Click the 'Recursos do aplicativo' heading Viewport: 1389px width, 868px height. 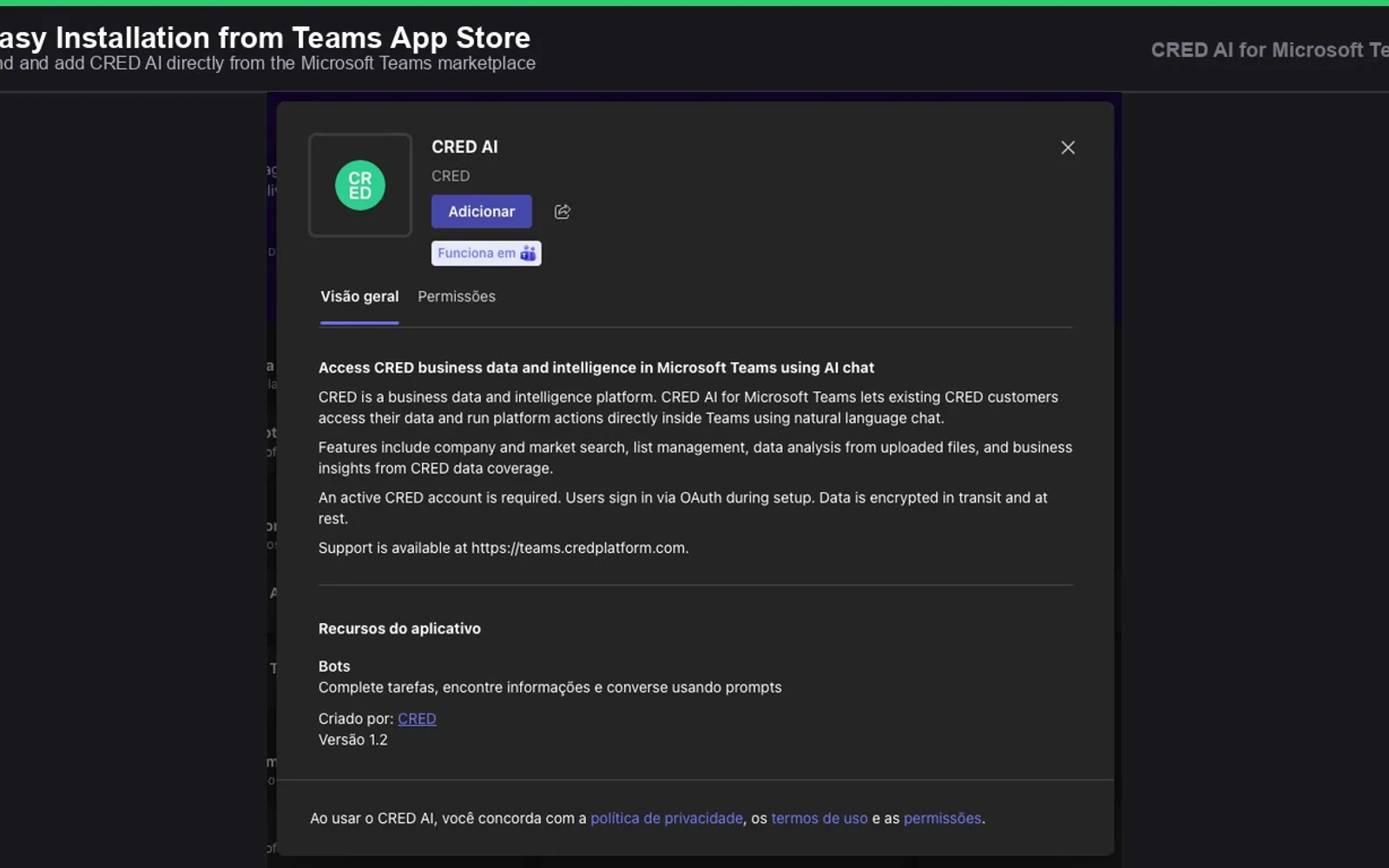pyautogui.click(x=399, y=628)
